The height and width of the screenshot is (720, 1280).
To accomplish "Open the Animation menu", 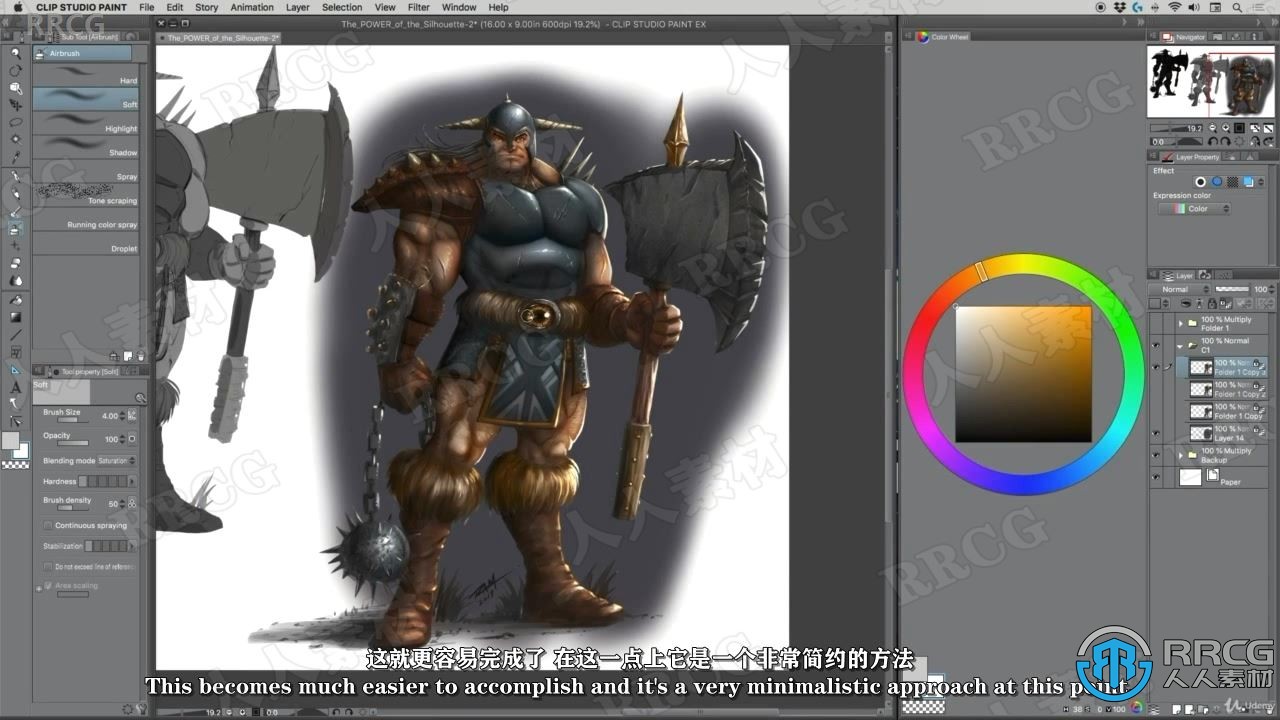I will tap(252, 7).
